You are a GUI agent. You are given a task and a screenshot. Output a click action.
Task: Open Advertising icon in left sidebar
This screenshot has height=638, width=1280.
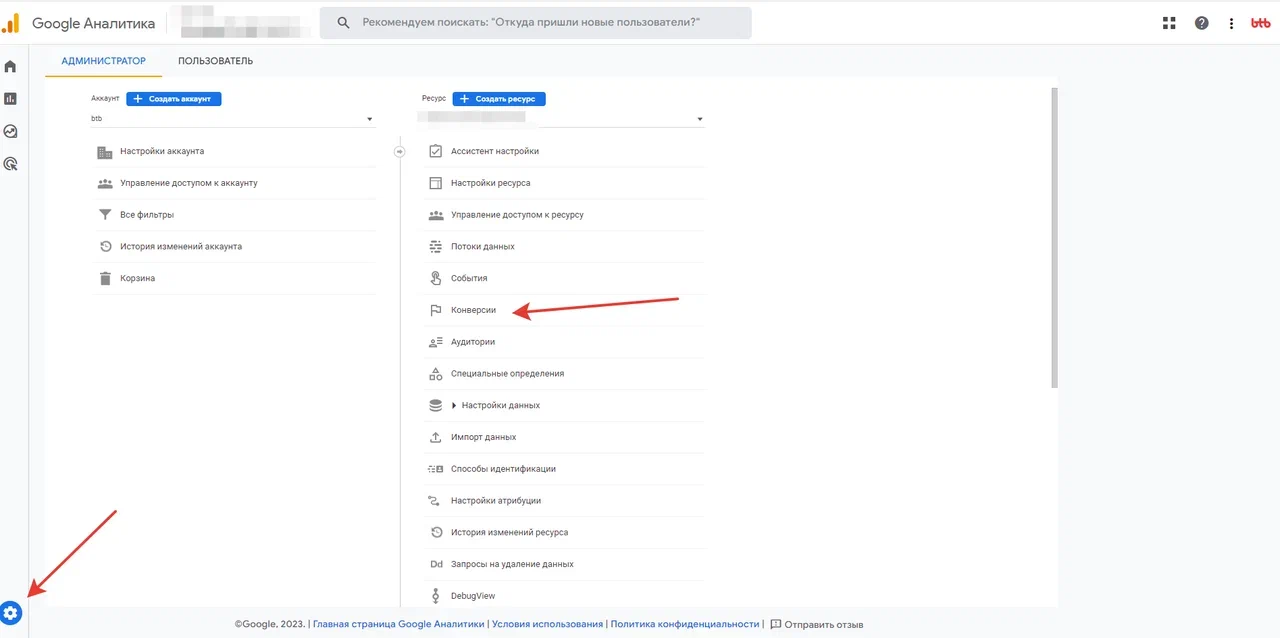coord(11,163)
